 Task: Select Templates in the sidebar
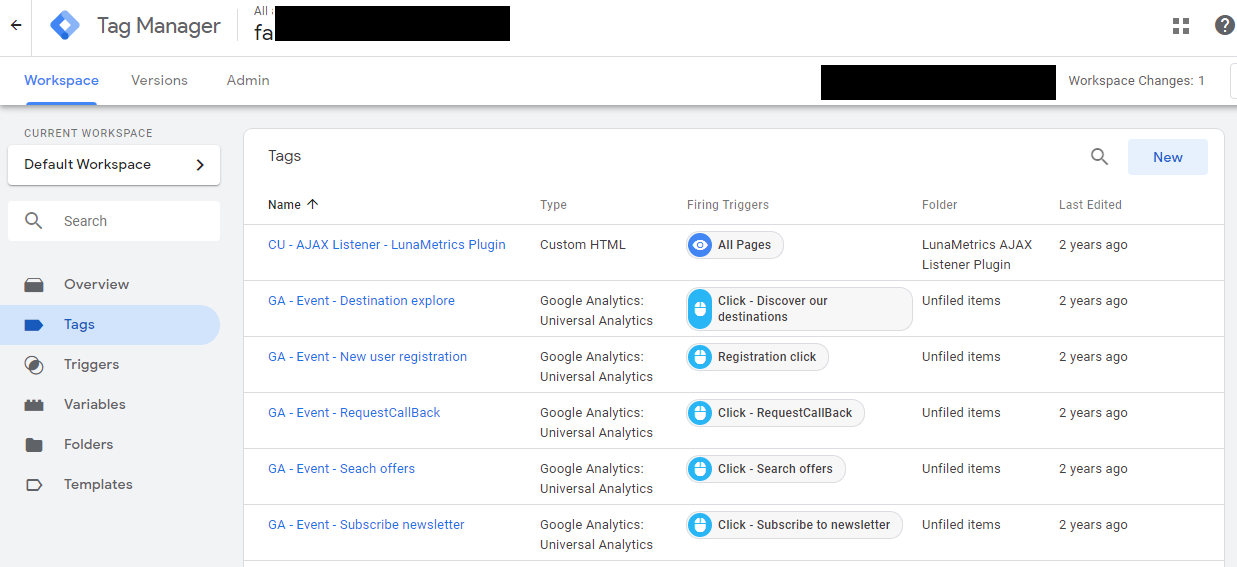pos(110,485)
